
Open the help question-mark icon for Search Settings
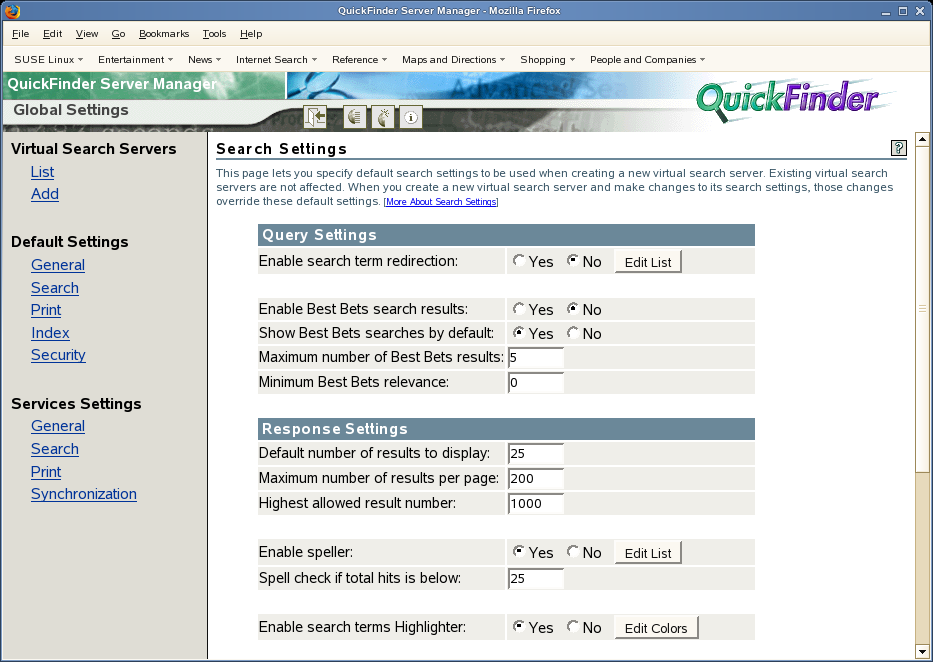898,148
